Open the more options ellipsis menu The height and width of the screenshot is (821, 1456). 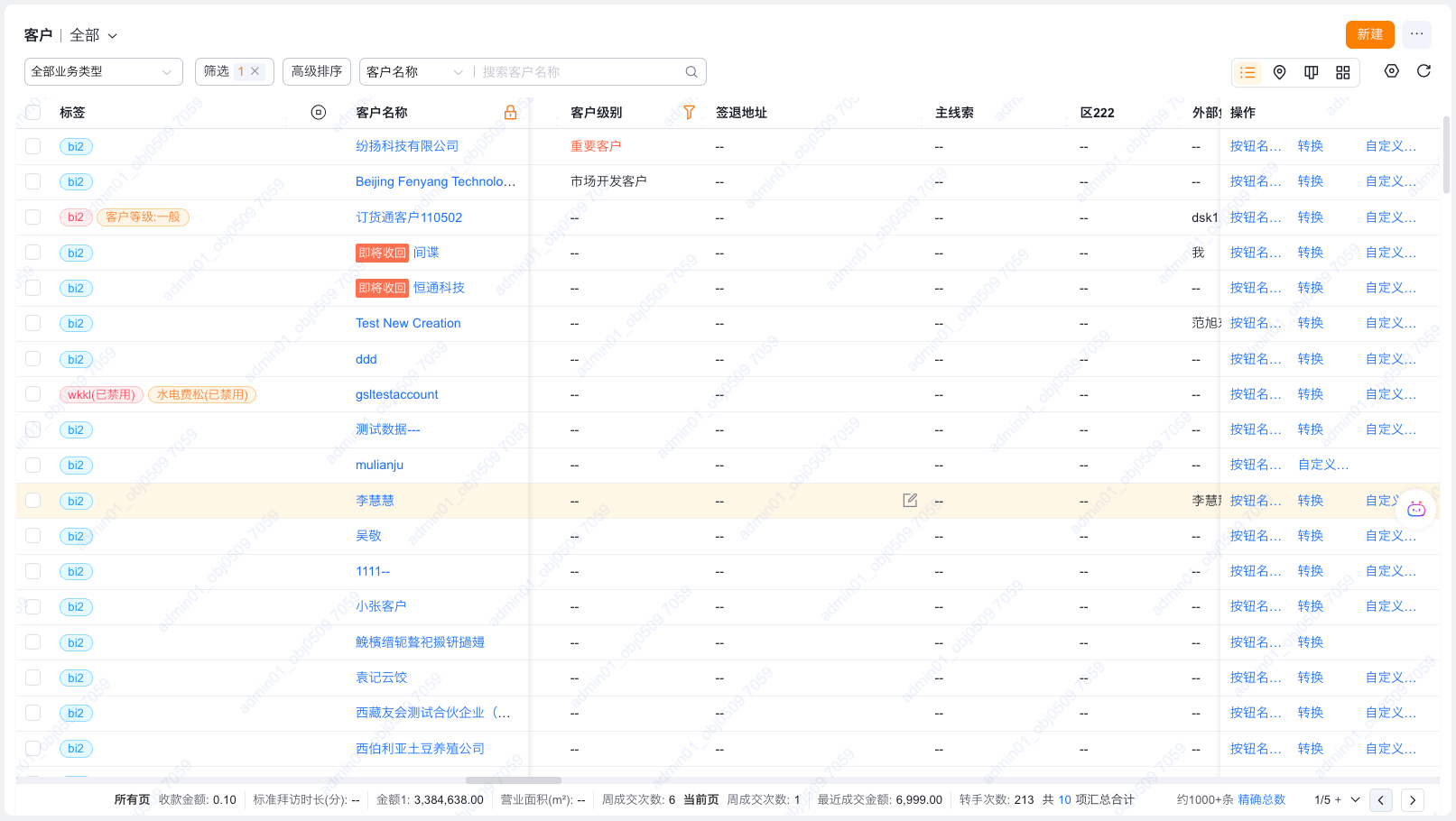point(1416,34)
